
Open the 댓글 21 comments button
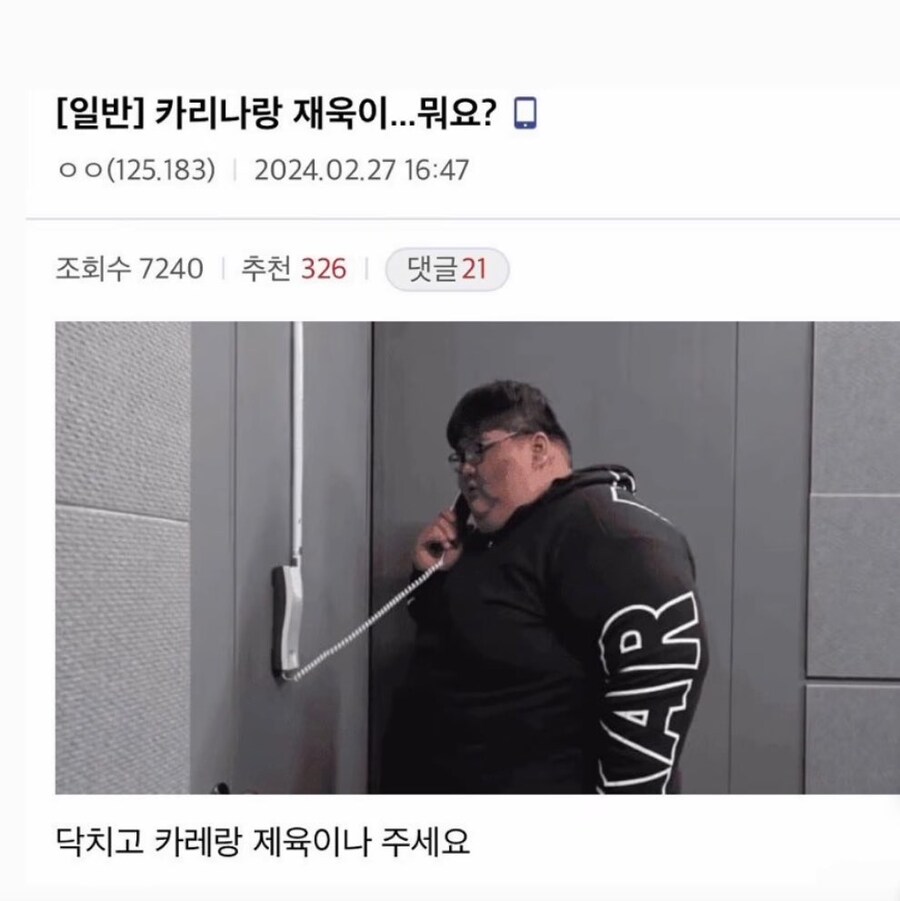tap(447, 269)
